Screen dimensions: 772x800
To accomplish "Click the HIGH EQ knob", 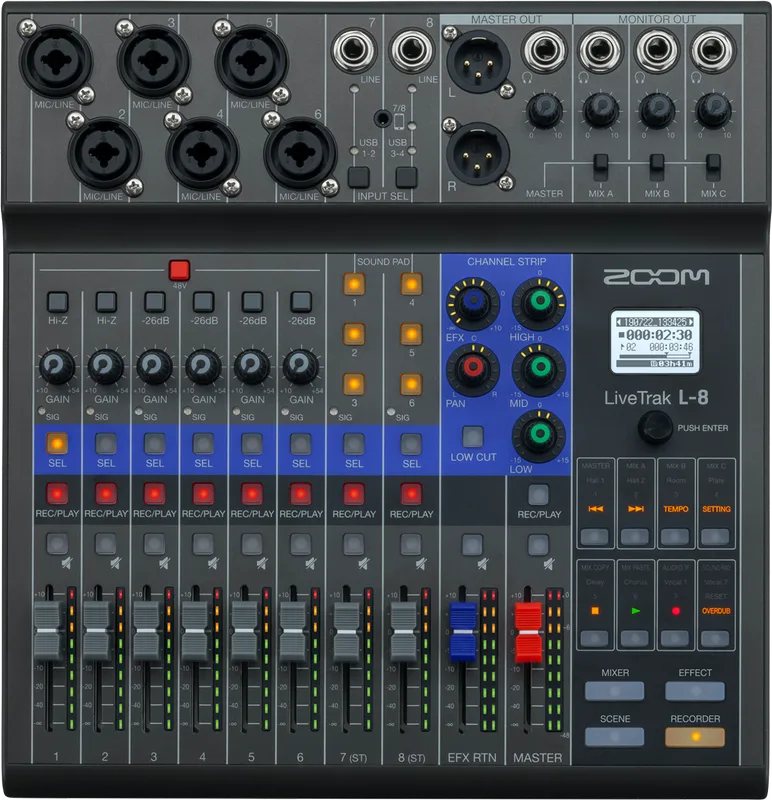I will point(539,302).
